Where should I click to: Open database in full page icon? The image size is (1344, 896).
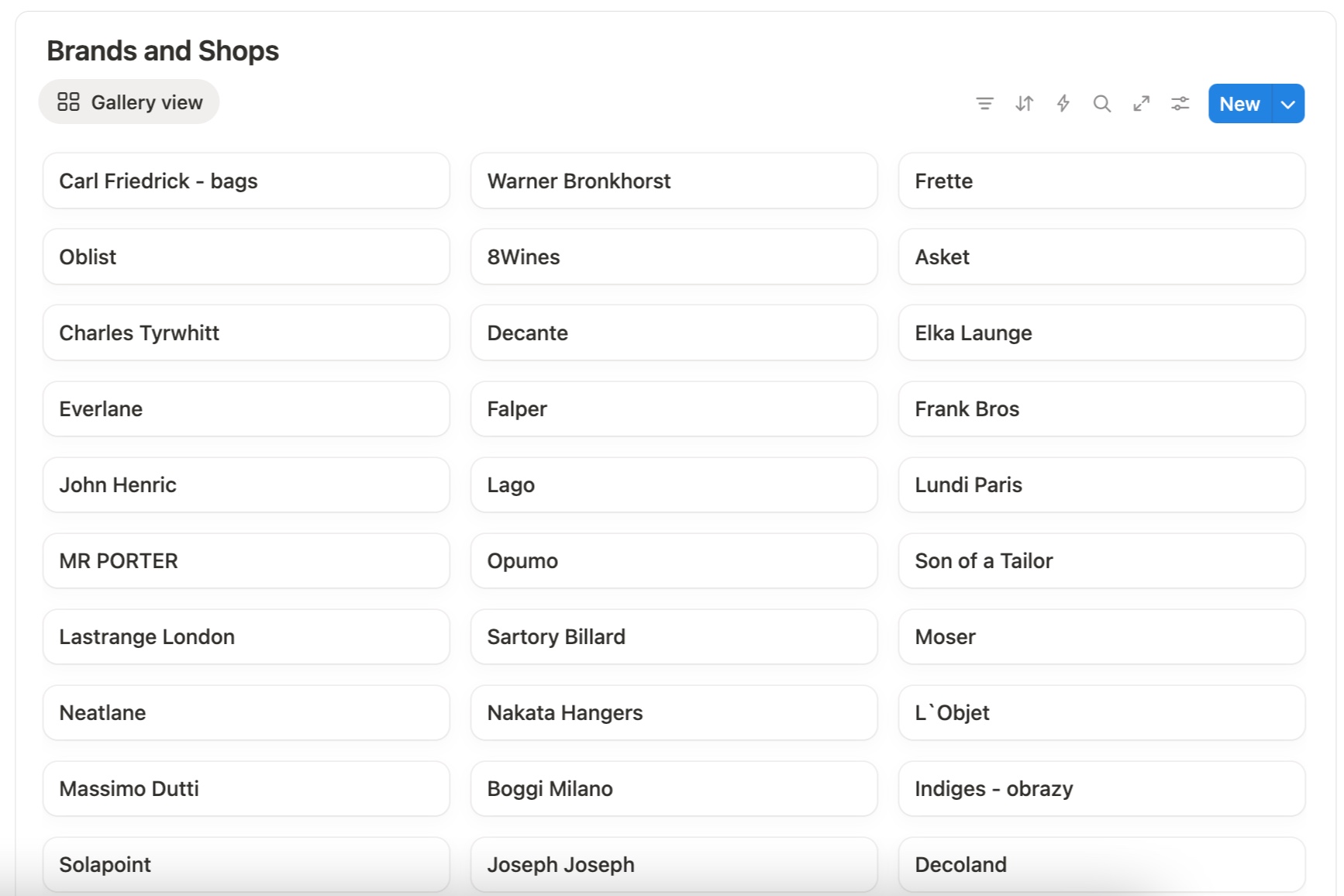(x=1141, y=104)
